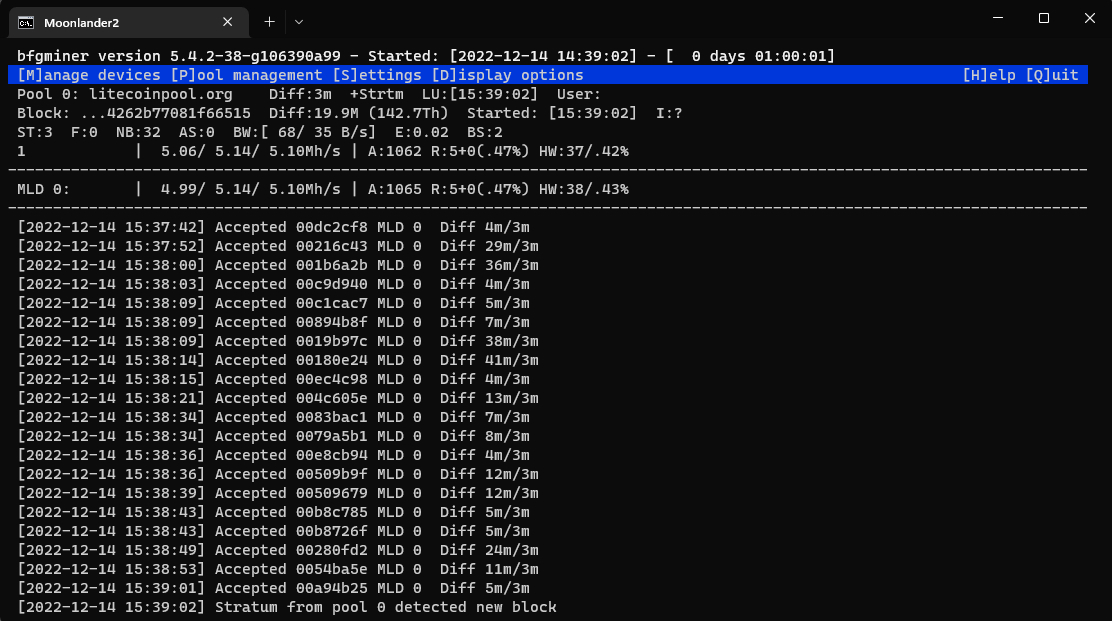Click log line with share 00509679
The width and height of the screenshot is (1112, 621).
click(278, 493)
